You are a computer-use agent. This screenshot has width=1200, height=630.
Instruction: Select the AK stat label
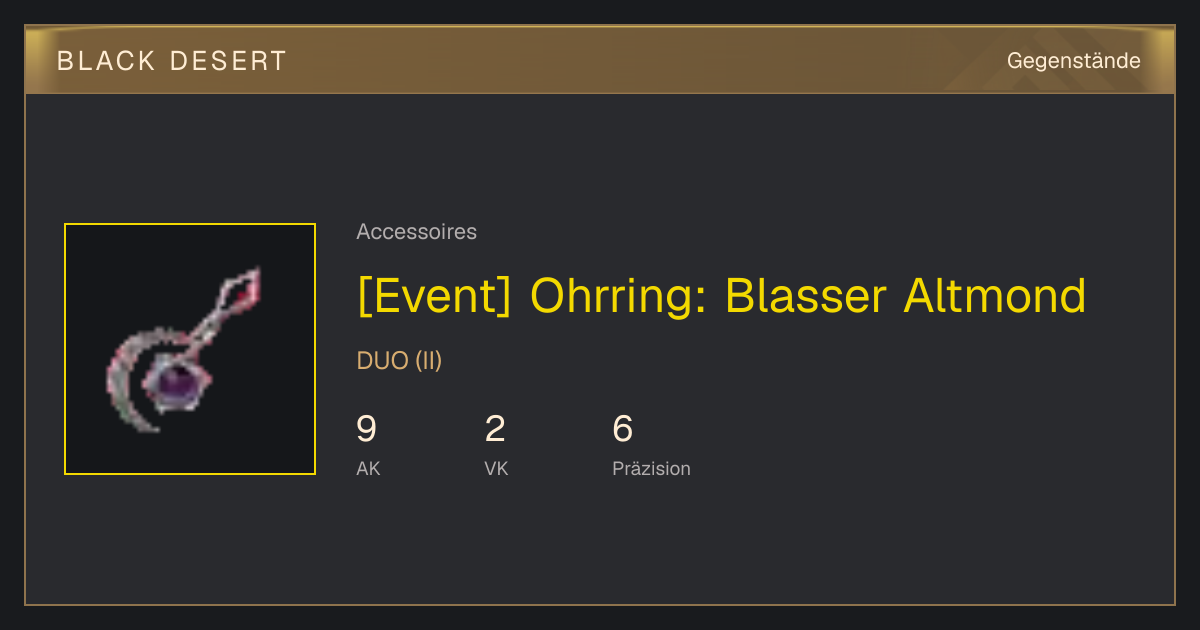368,468
